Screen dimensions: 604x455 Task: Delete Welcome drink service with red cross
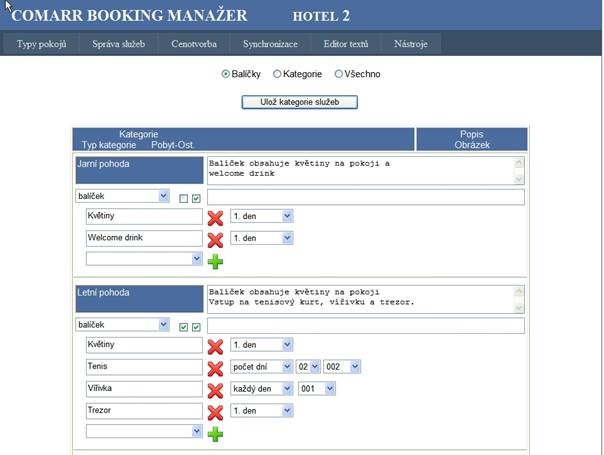(215, 240)
